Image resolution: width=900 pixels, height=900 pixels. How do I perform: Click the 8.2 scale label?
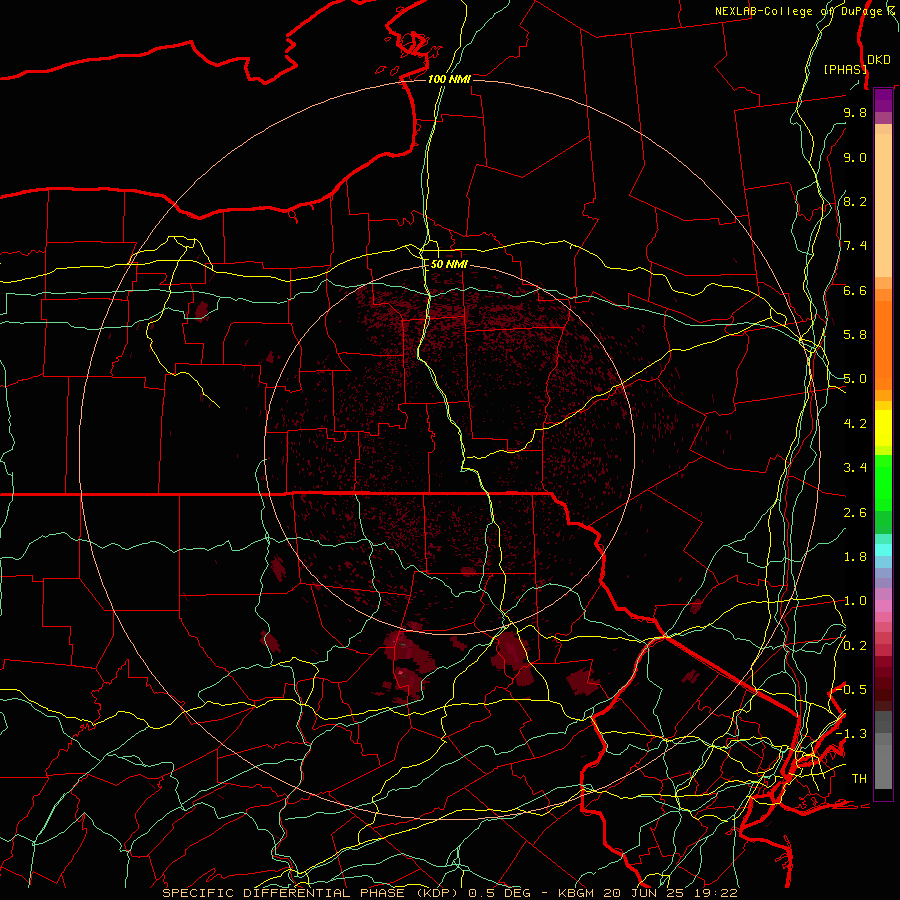(855, 201)
